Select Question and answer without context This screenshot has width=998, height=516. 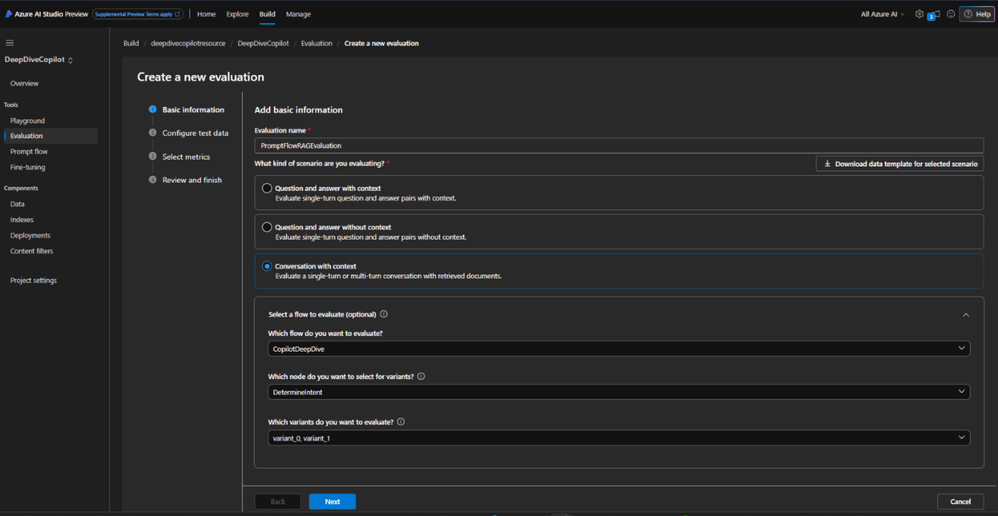click(x=267, y=227)
